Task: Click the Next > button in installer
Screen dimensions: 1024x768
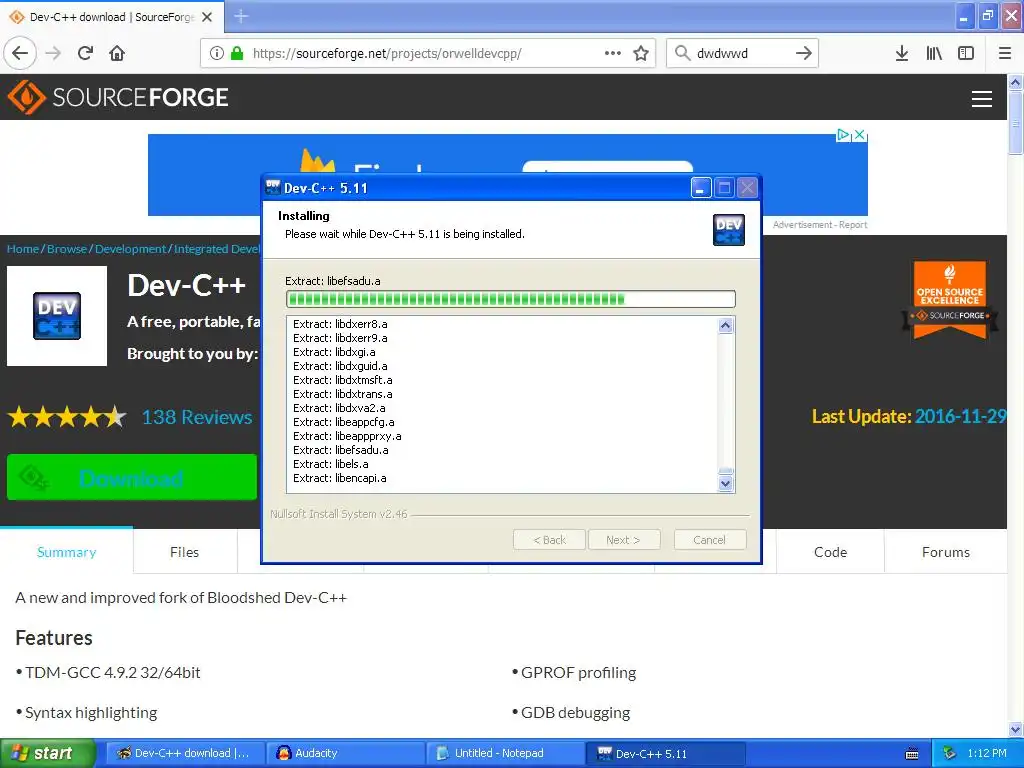Action: (623, 540)
